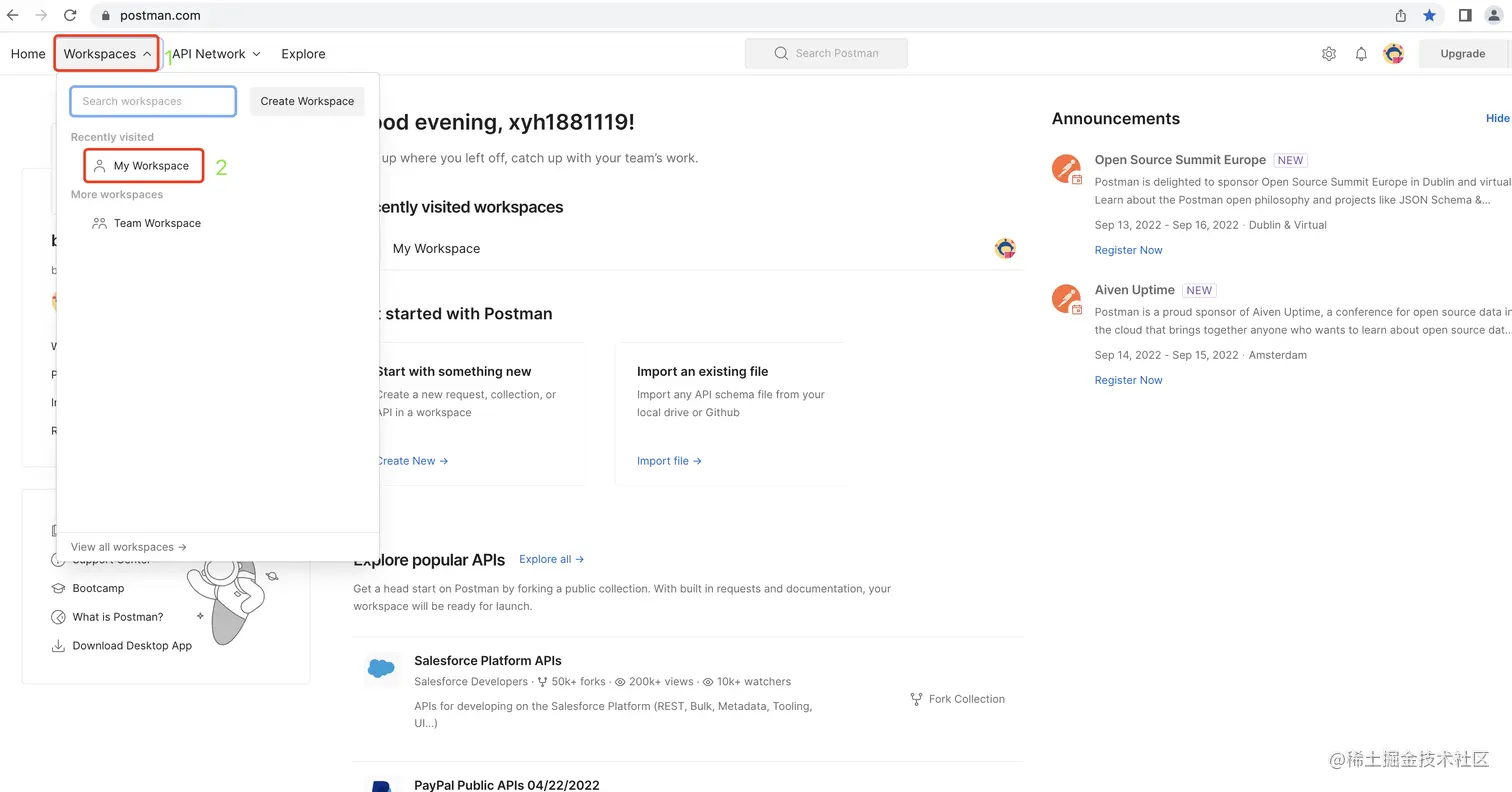1512x792 pixels.
Task: Click the Download Desktop App icon
Action: coord(58,646)
